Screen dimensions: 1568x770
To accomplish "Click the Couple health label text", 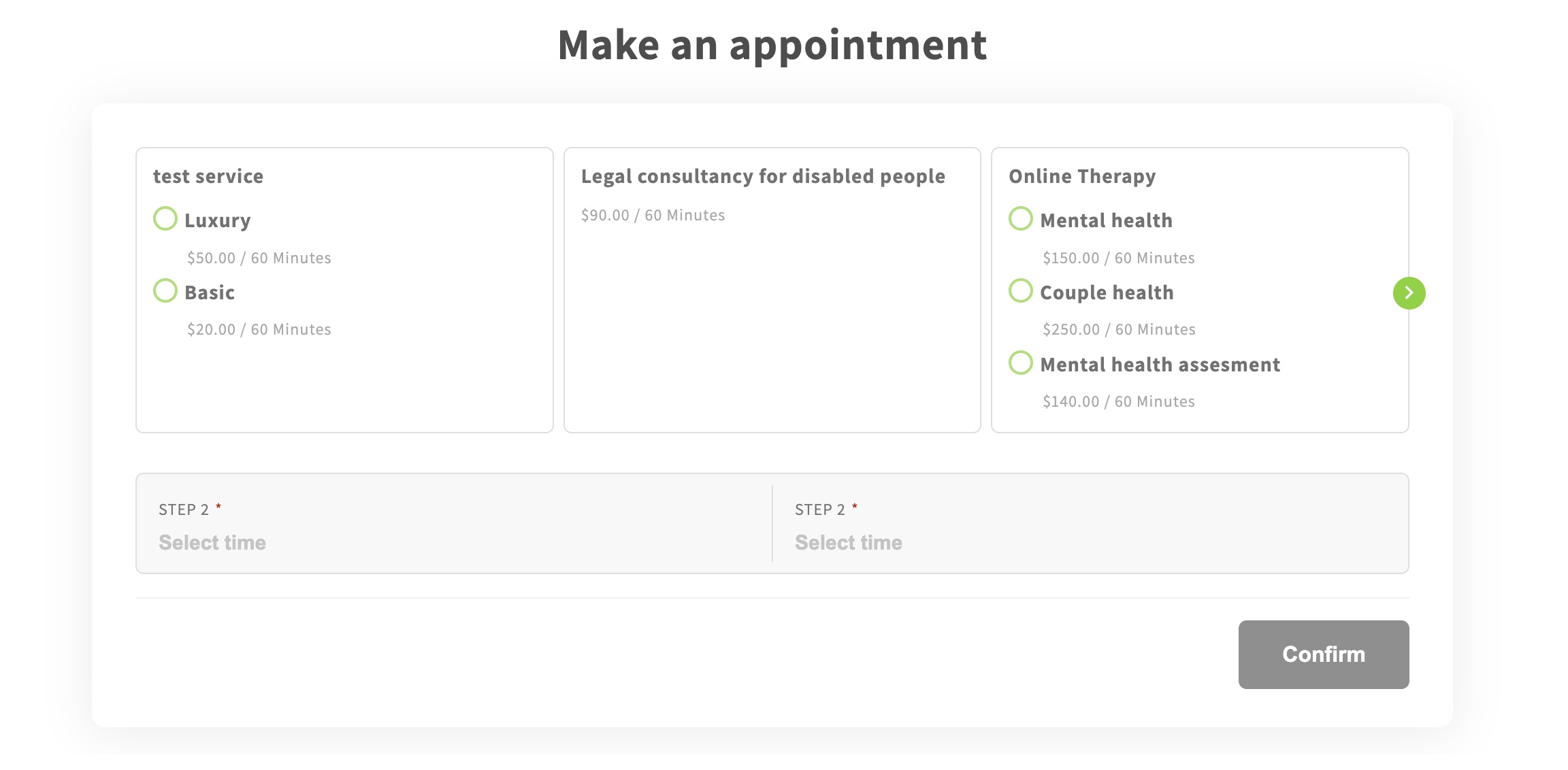I will 1107,292.
